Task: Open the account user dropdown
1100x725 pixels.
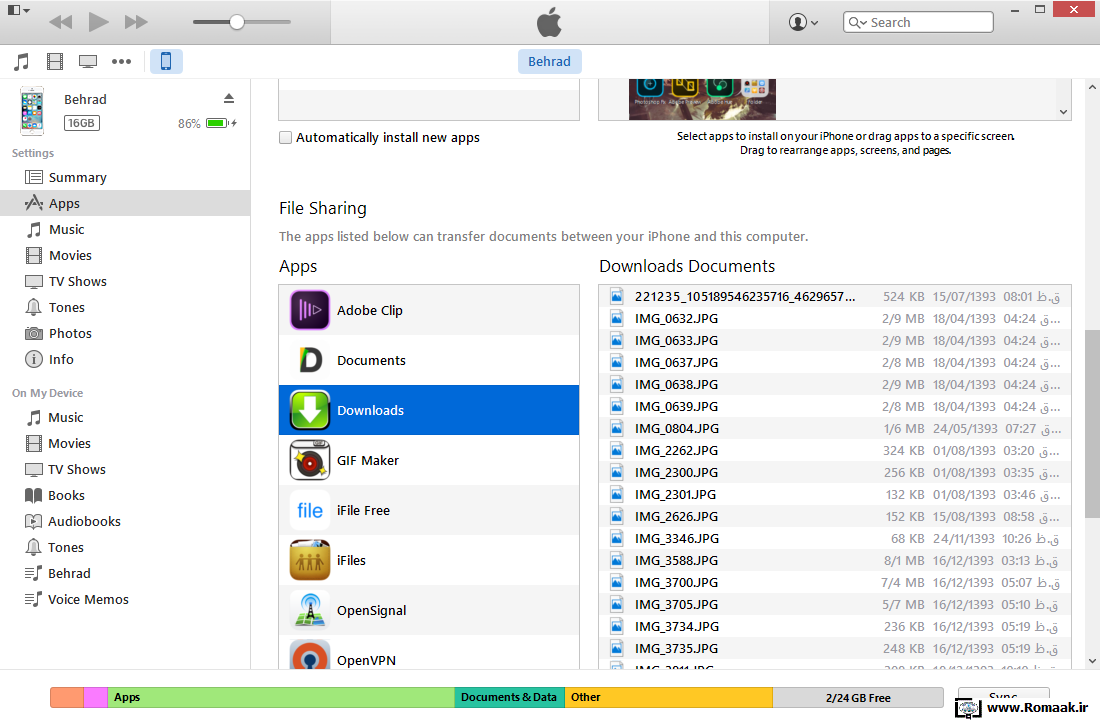Action: 803,22
